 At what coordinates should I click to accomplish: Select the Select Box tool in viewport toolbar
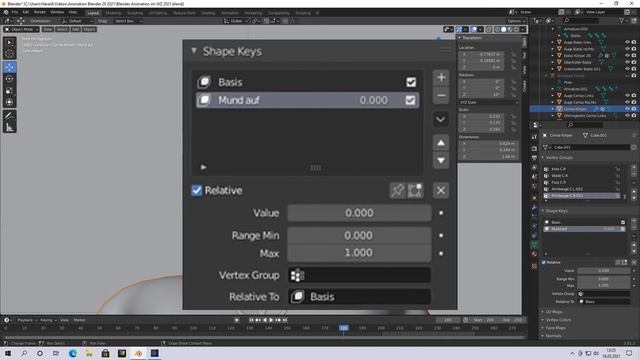tap(10, 42)
